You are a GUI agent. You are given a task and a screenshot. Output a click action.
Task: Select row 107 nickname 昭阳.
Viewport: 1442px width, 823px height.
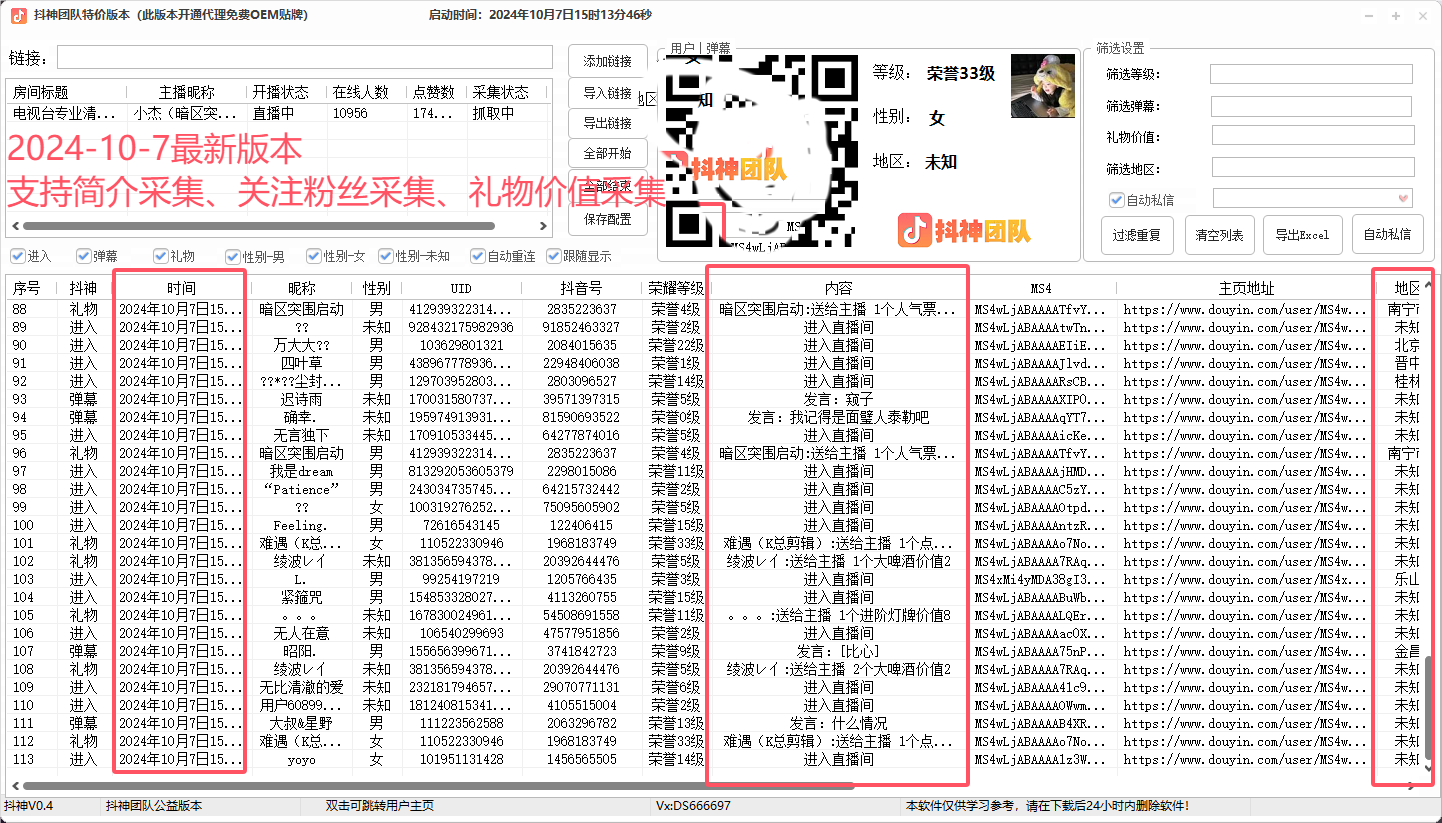(x=301, y=651)
